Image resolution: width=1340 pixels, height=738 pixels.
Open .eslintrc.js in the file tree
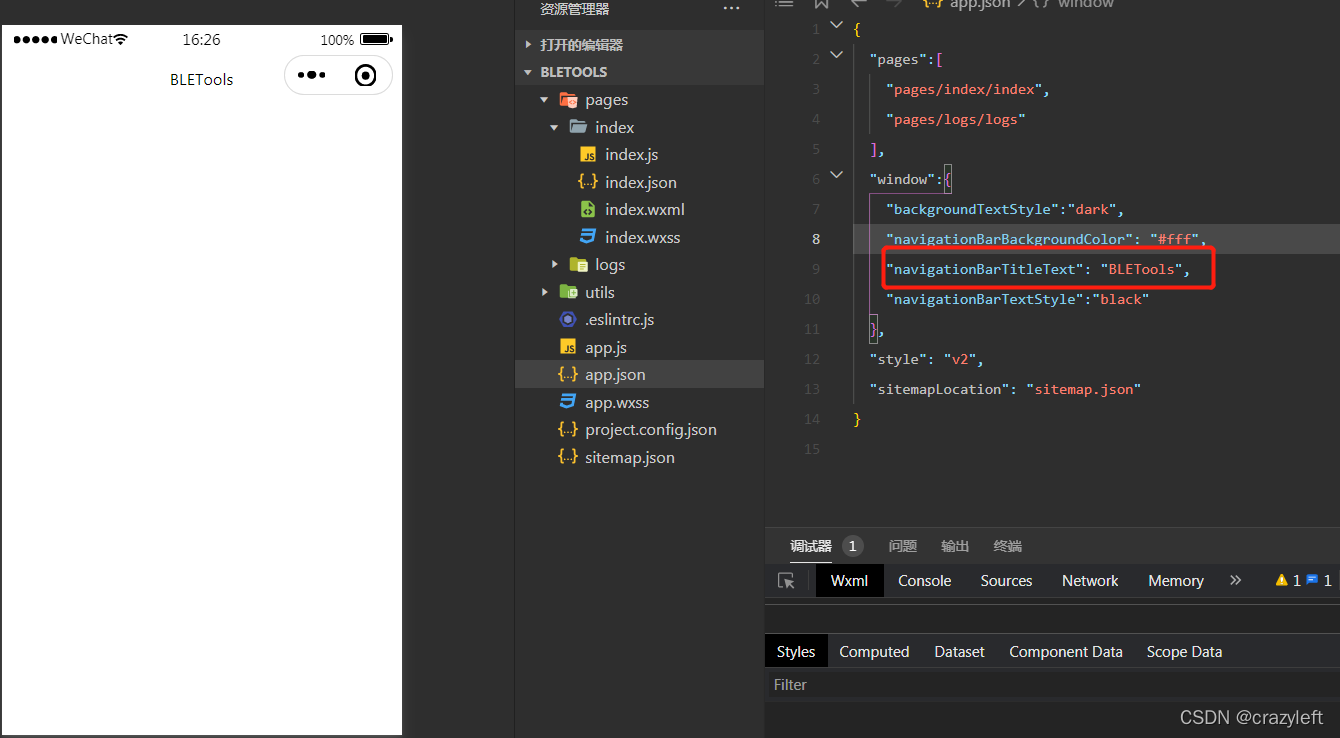coord(619,320)
